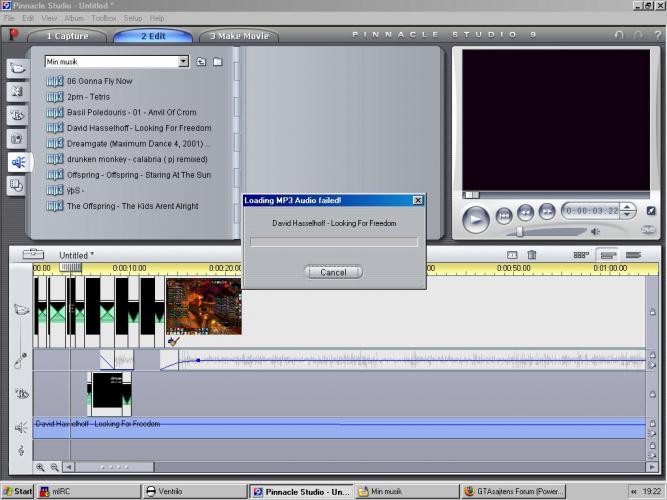This screenshot has width=667, height=500.
Task: Click the preview volume slider
Action: (x=519, y=232)
